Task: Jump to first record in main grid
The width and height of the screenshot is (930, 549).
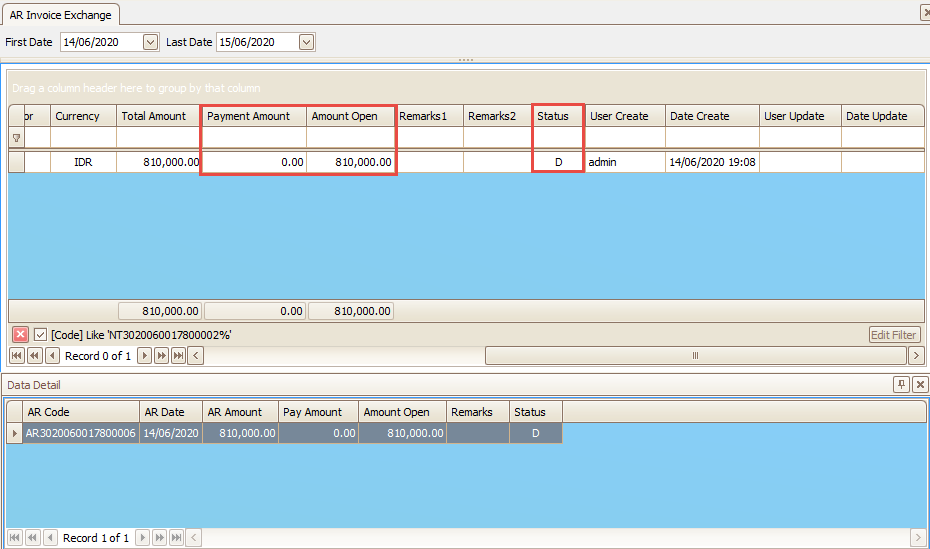Action: coord(17,356)
